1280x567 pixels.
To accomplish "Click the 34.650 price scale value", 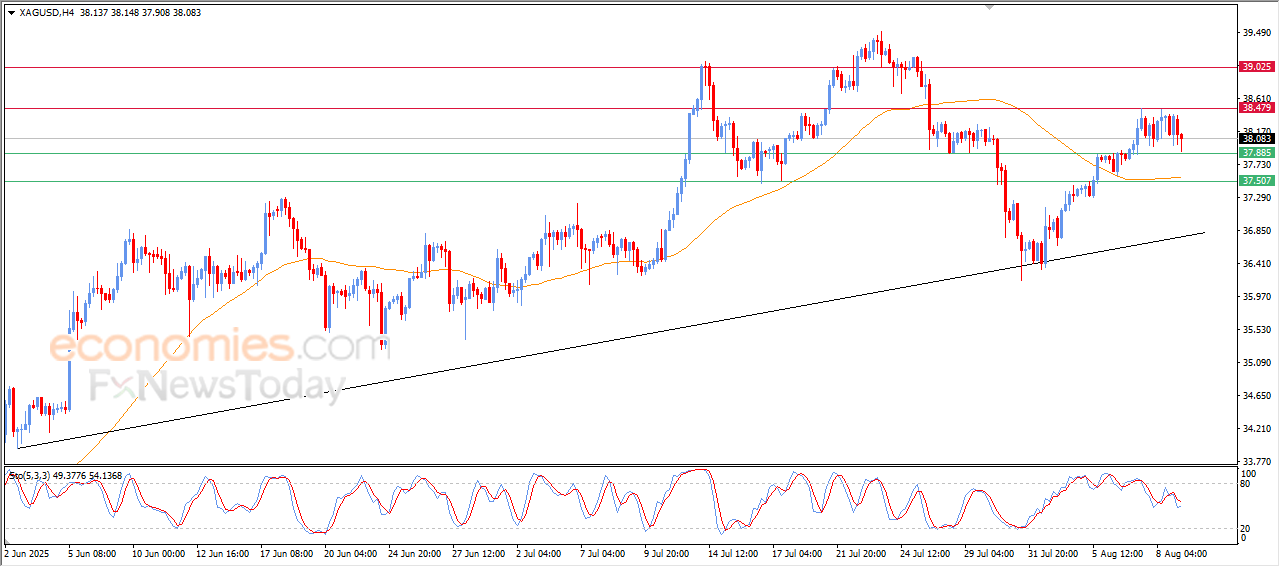I will pos(1257,396).
